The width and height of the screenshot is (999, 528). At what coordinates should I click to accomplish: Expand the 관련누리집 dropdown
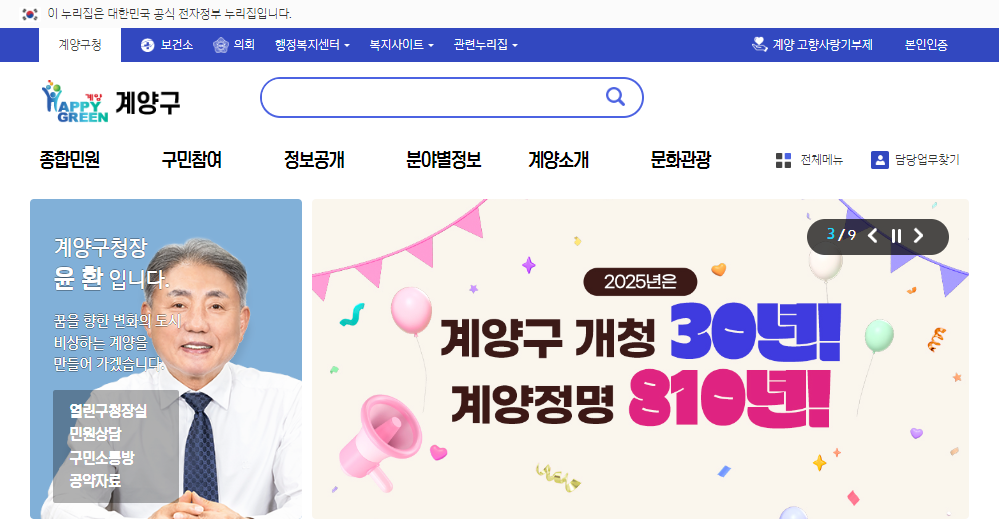pyautogui.click(x=485, y=45)
